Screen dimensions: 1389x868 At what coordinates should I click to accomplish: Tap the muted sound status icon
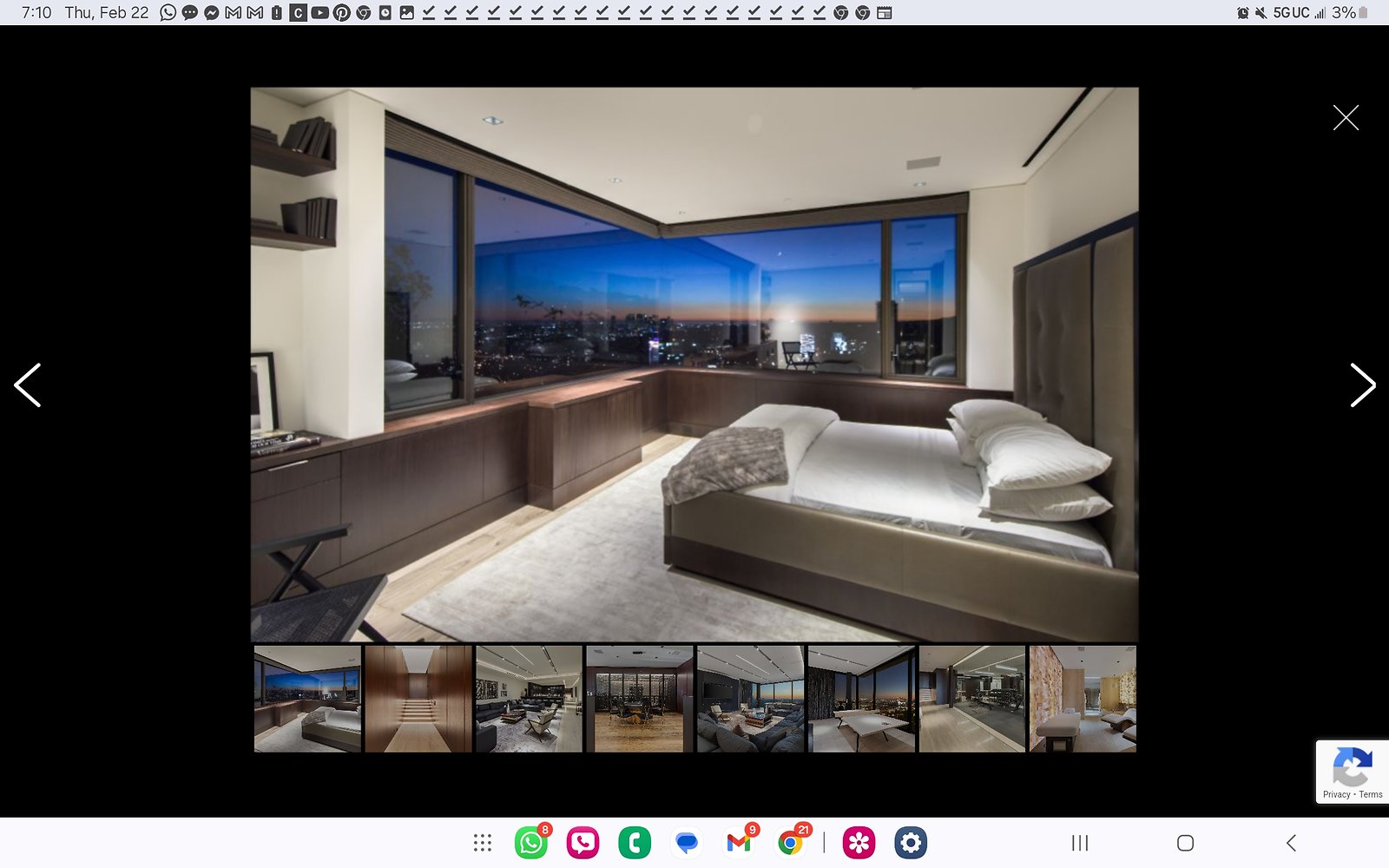coord(1261,13)
